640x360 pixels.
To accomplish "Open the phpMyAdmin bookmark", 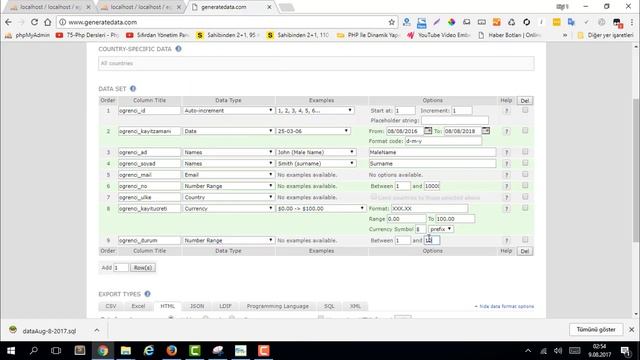I will click(x=27, y=36).
